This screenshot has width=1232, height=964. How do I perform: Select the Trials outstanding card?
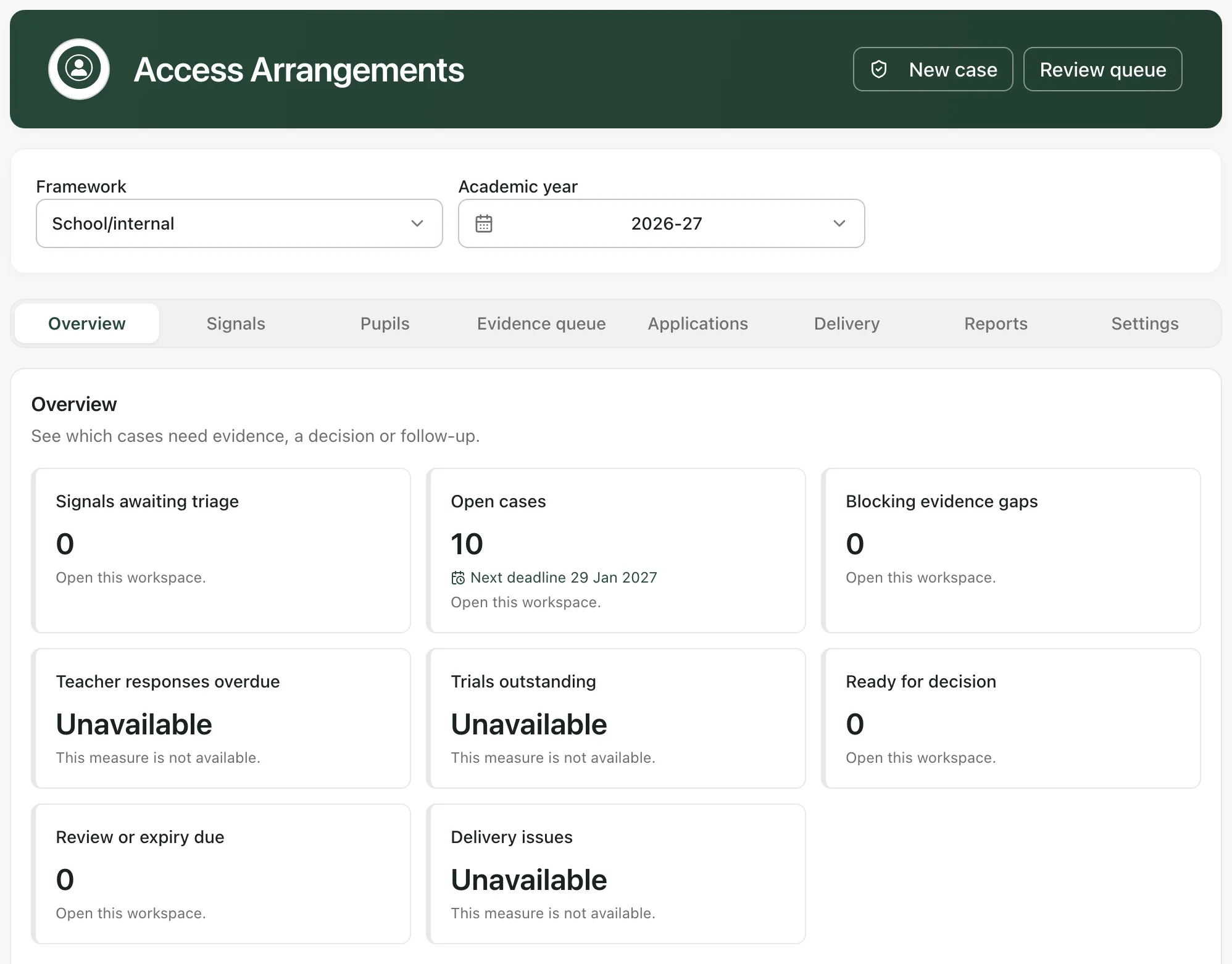616,718
